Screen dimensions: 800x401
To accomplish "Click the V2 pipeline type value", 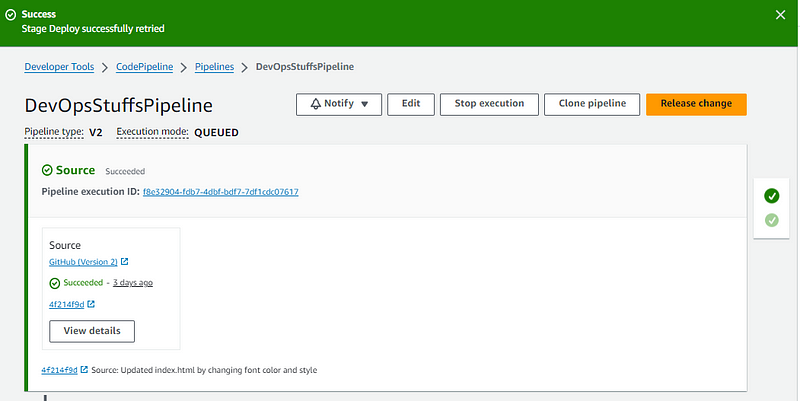I will click(96, 133).
